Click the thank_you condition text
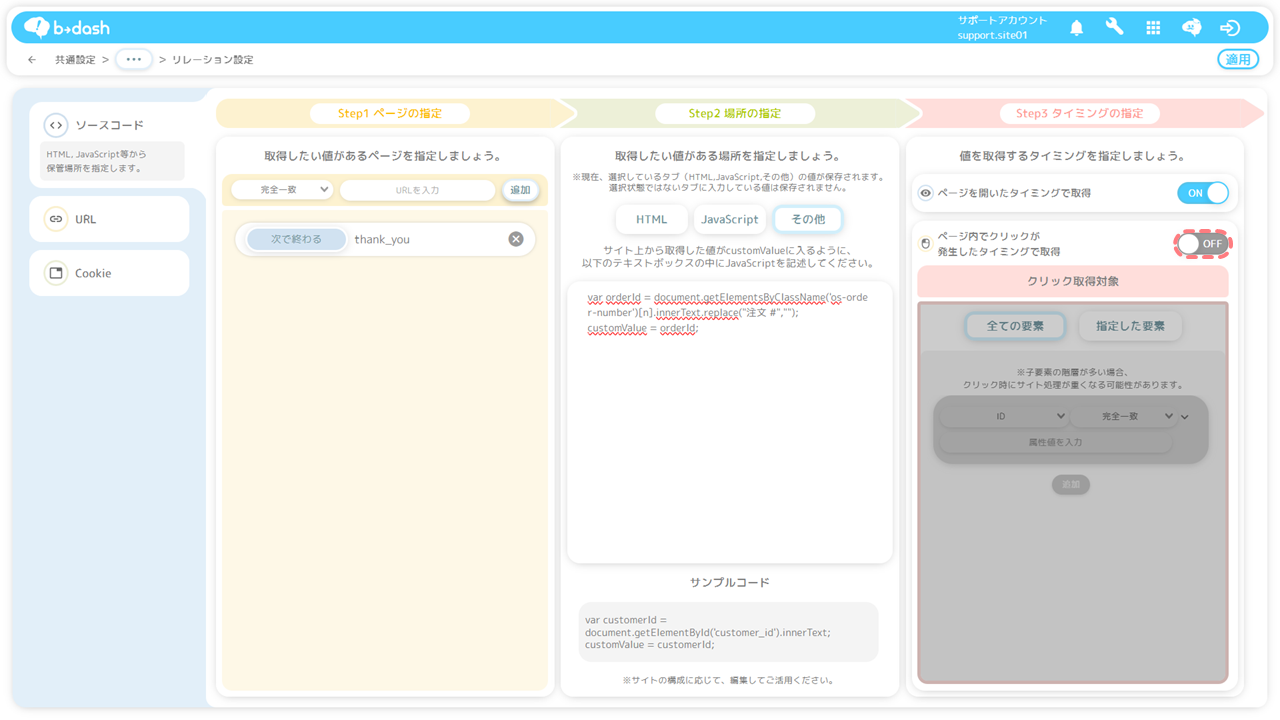Viewport: 1280px width, 720px height. [382, 239]
